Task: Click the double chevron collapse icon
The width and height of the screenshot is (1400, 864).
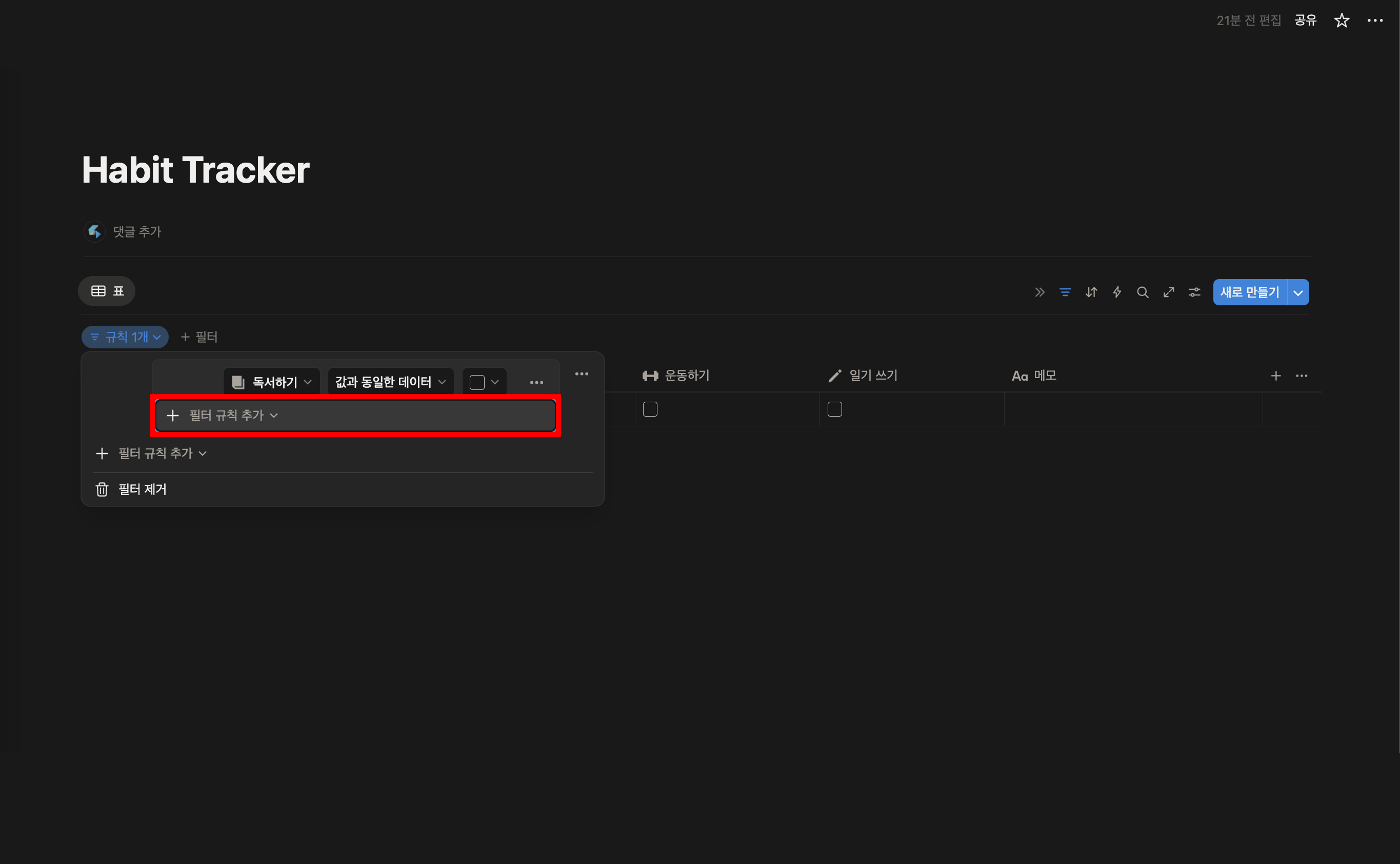Action: pyautogui.click(x=1039, y=292)
